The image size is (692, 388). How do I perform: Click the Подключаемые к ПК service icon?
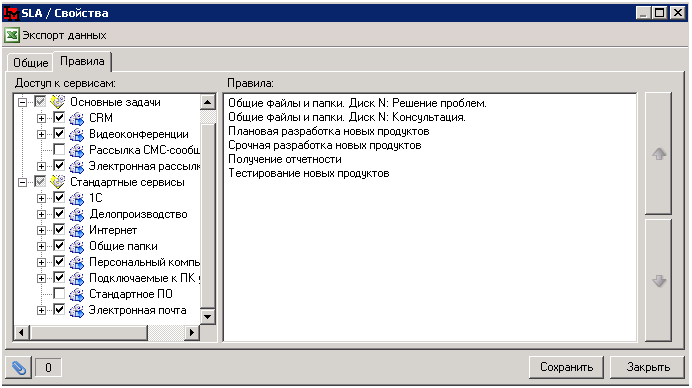[76, 278]
